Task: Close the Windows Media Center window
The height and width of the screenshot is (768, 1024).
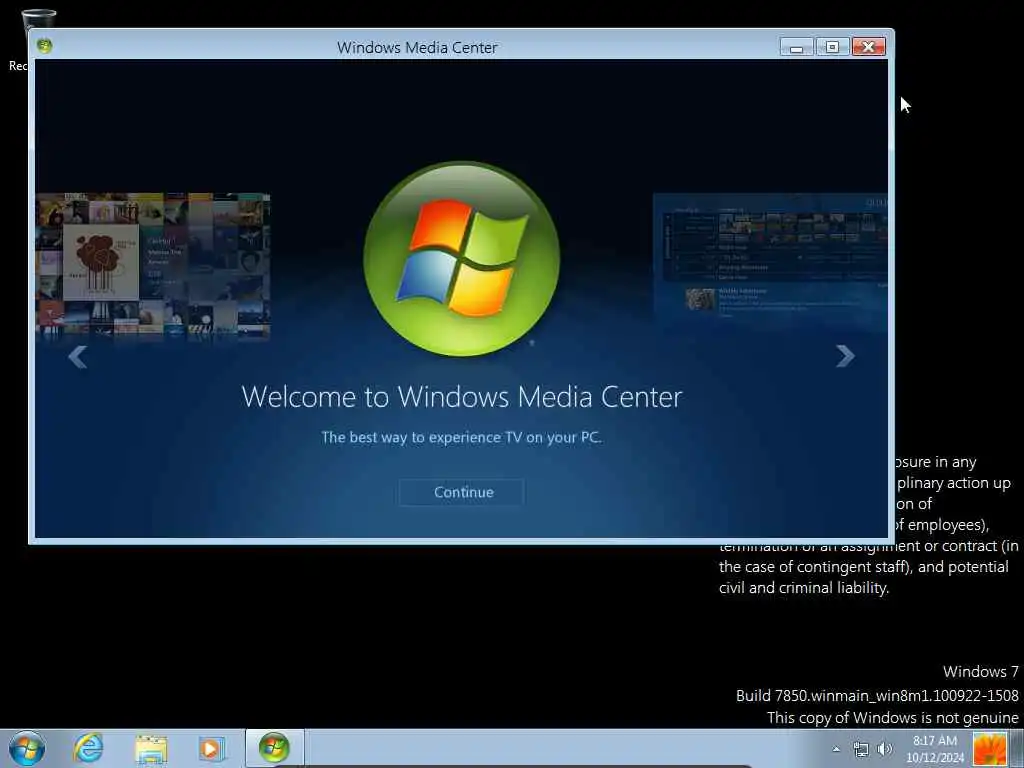Action: 869,47
